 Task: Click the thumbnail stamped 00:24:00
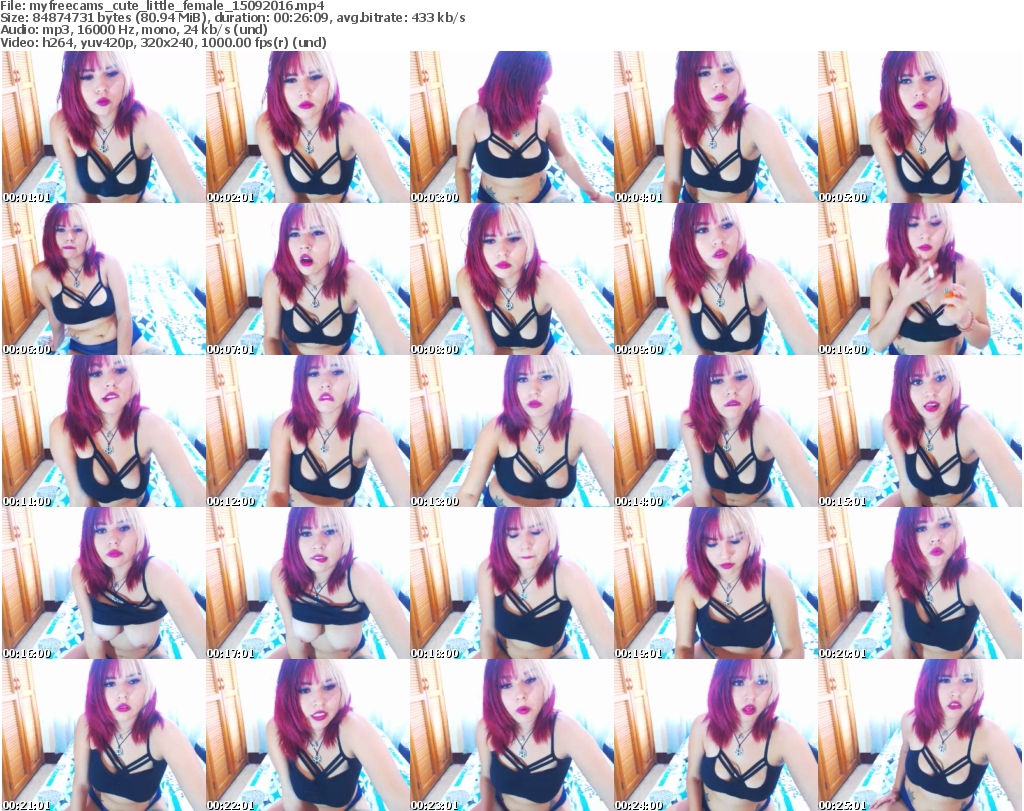pos(716,735)
